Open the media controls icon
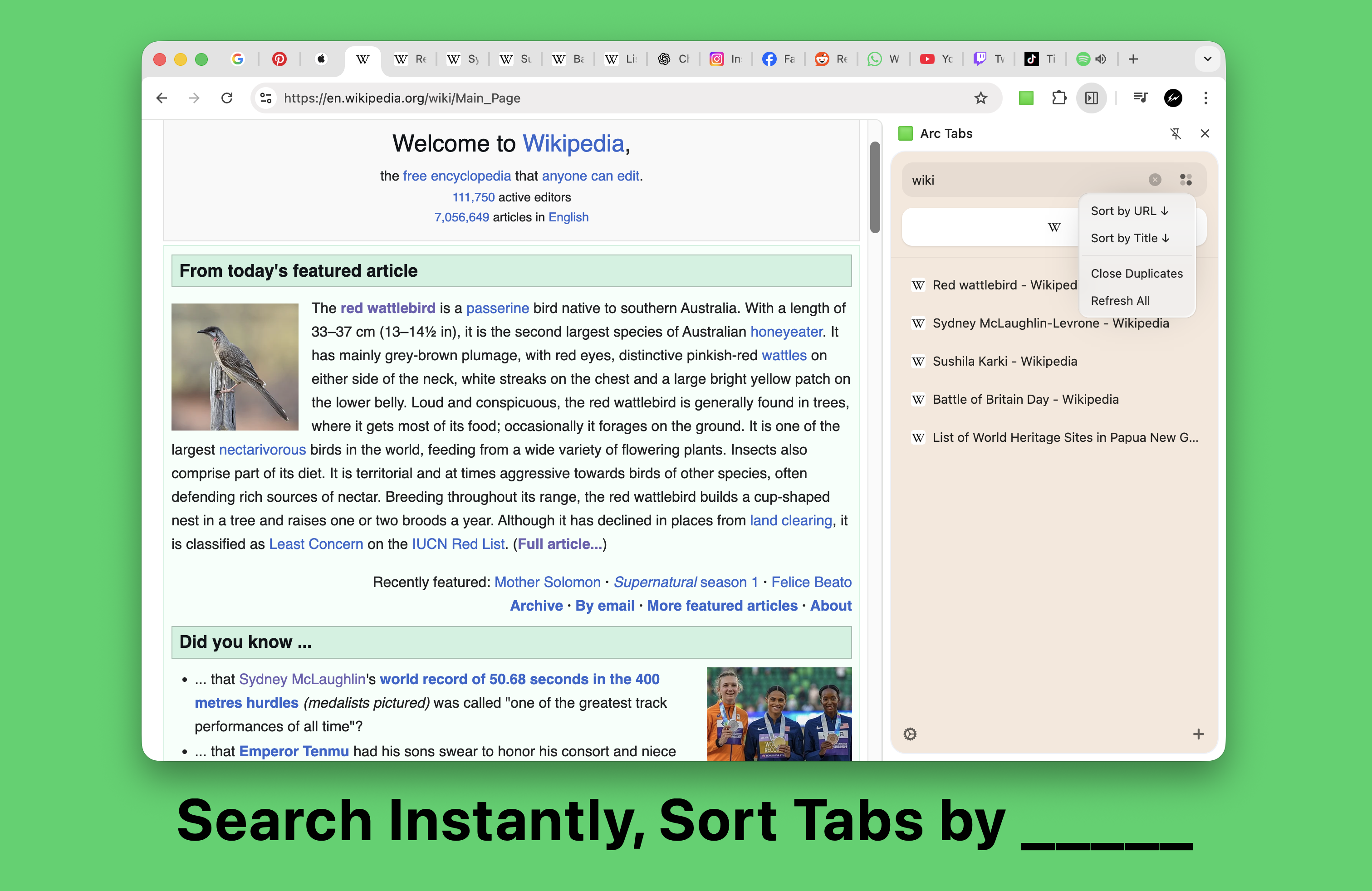 coord(1140,98)
